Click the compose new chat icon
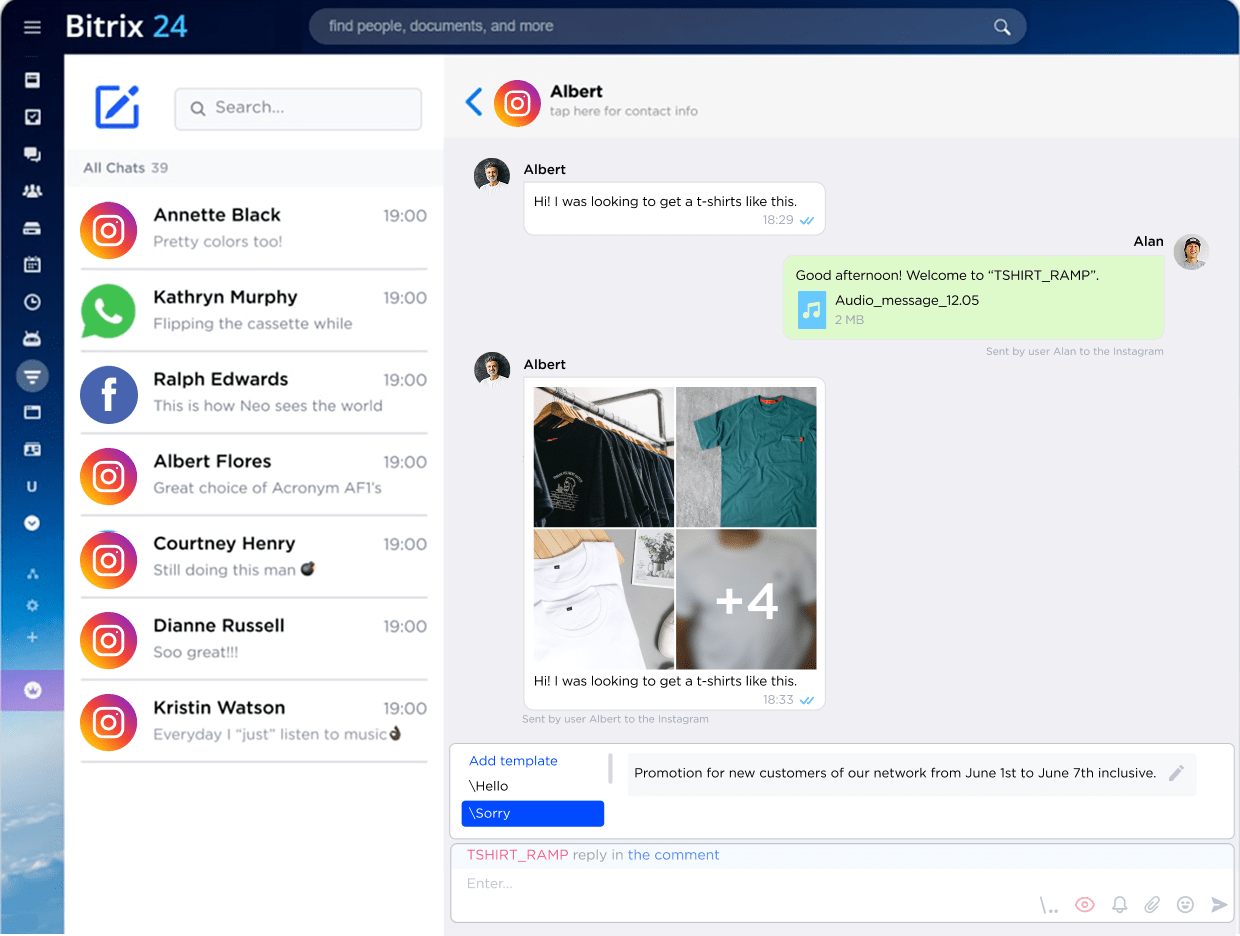 [x=117, y=107]
